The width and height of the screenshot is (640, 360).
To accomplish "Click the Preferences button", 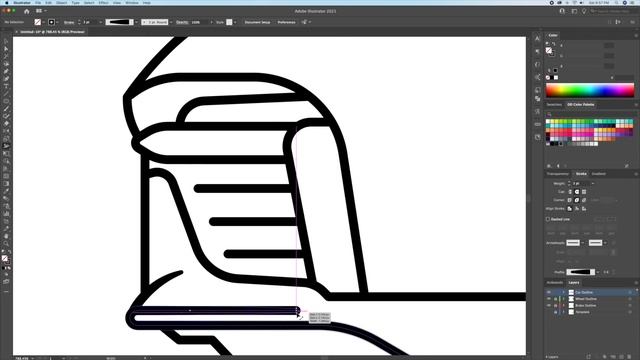I will pos(287,22).
